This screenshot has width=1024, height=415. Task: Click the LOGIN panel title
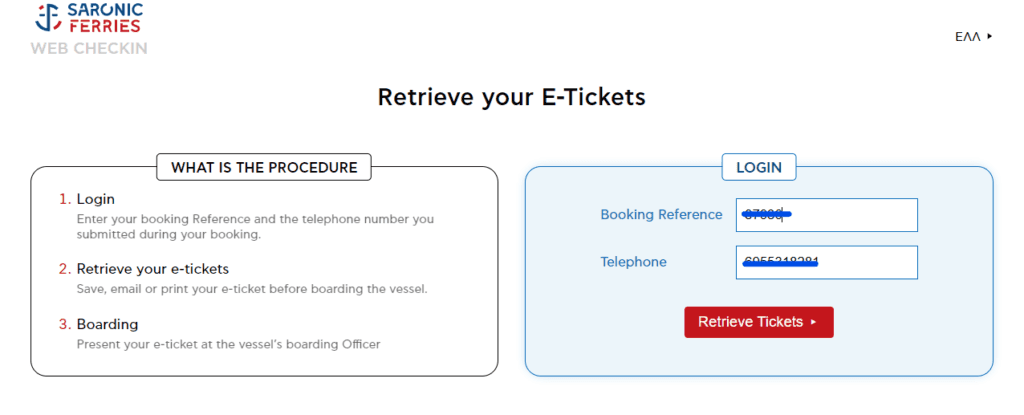(x=759, y=167)
